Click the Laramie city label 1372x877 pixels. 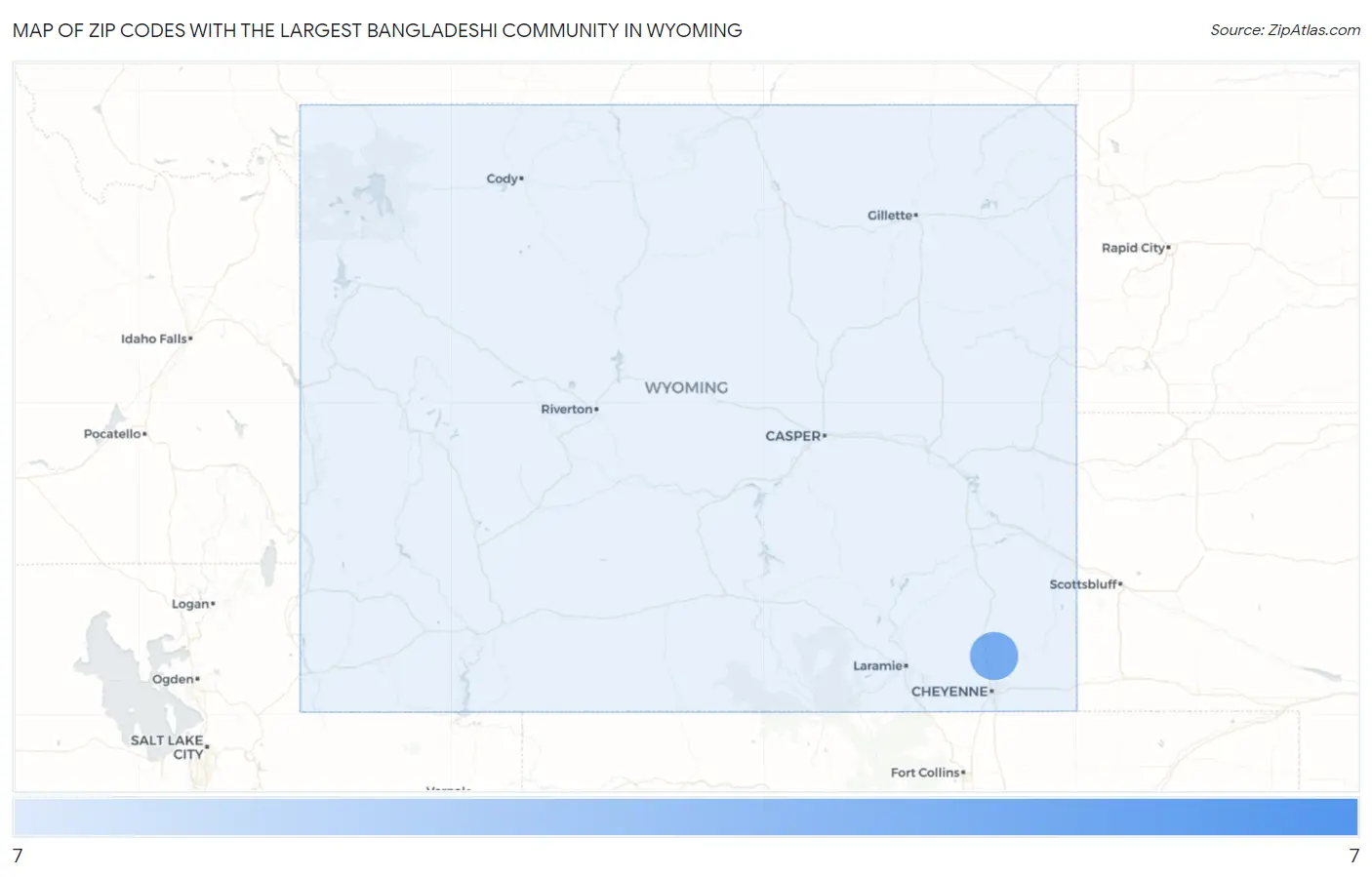(880, 666)
